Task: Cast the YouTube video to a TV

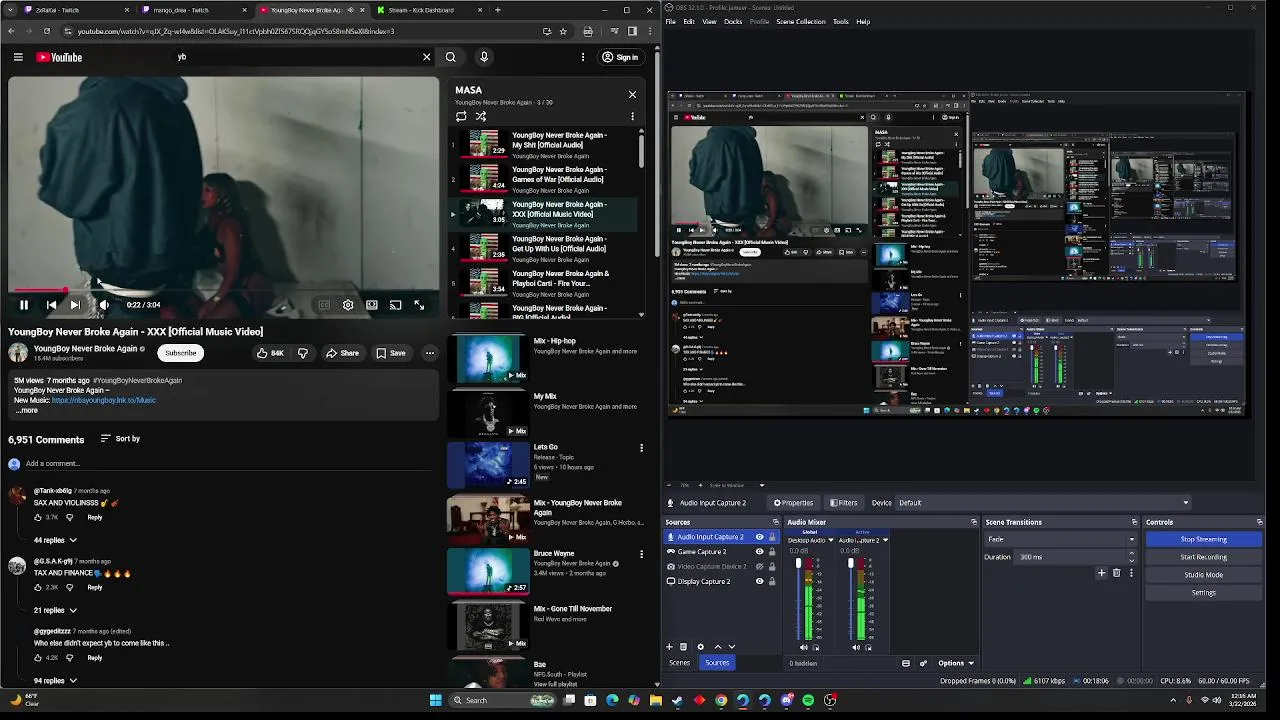Action: (x=396, y=305)
